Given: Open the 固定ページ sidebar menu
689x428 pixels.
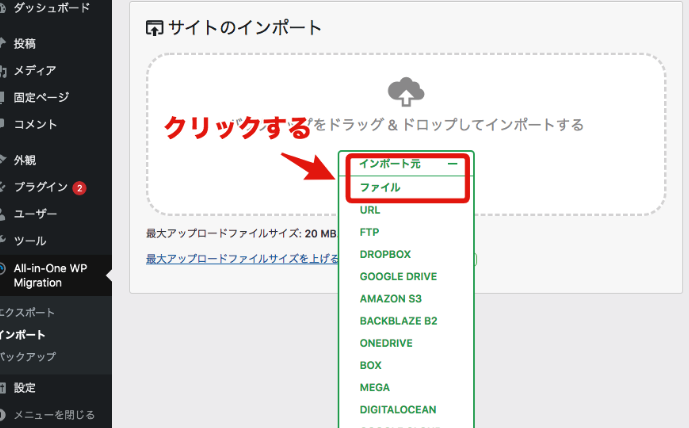Looking at the screenshot, I should tap(41, 97).
